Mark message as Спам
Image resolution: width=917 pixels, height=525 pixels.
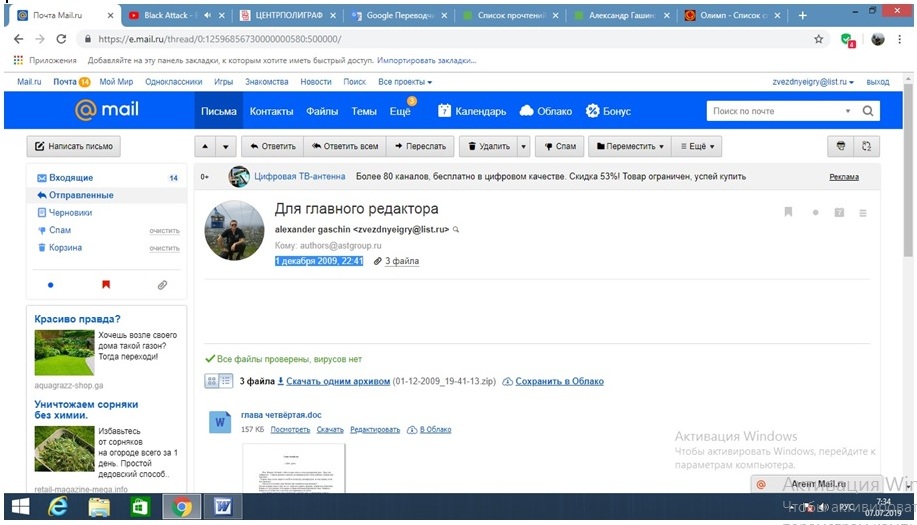point(560,146)
